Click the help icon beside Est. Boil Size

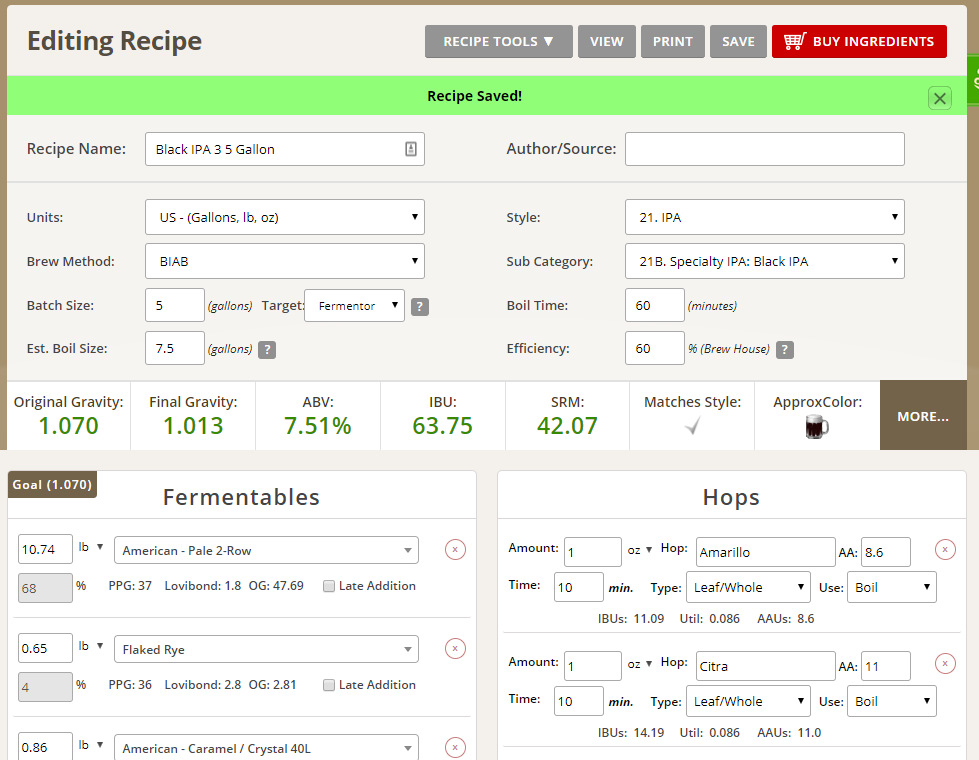coord(267,350)
